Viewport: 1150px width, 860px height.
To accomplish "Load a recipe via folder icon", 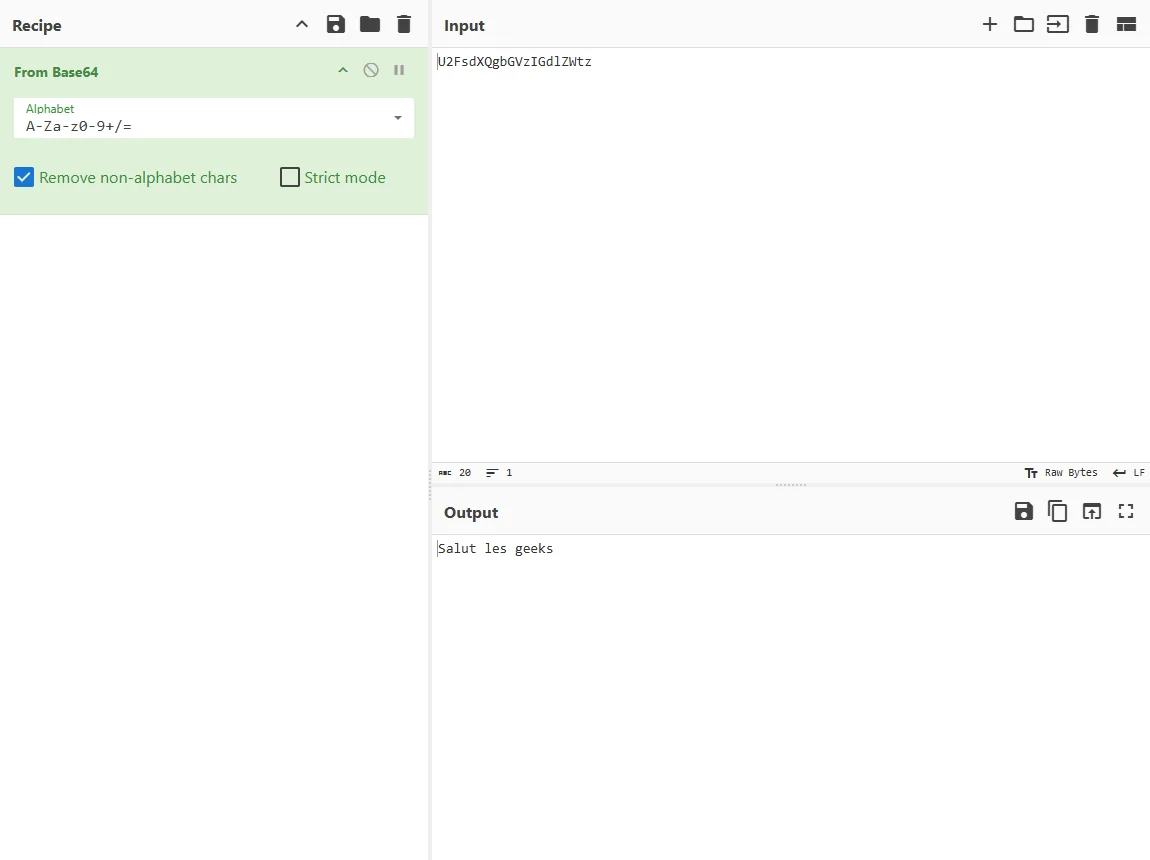I will (370, 24).
